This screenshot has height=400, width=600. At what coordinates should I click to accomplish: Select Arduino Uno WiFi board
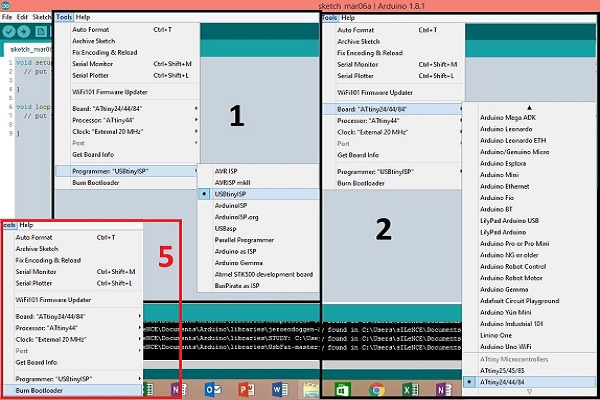click(505, 347)
